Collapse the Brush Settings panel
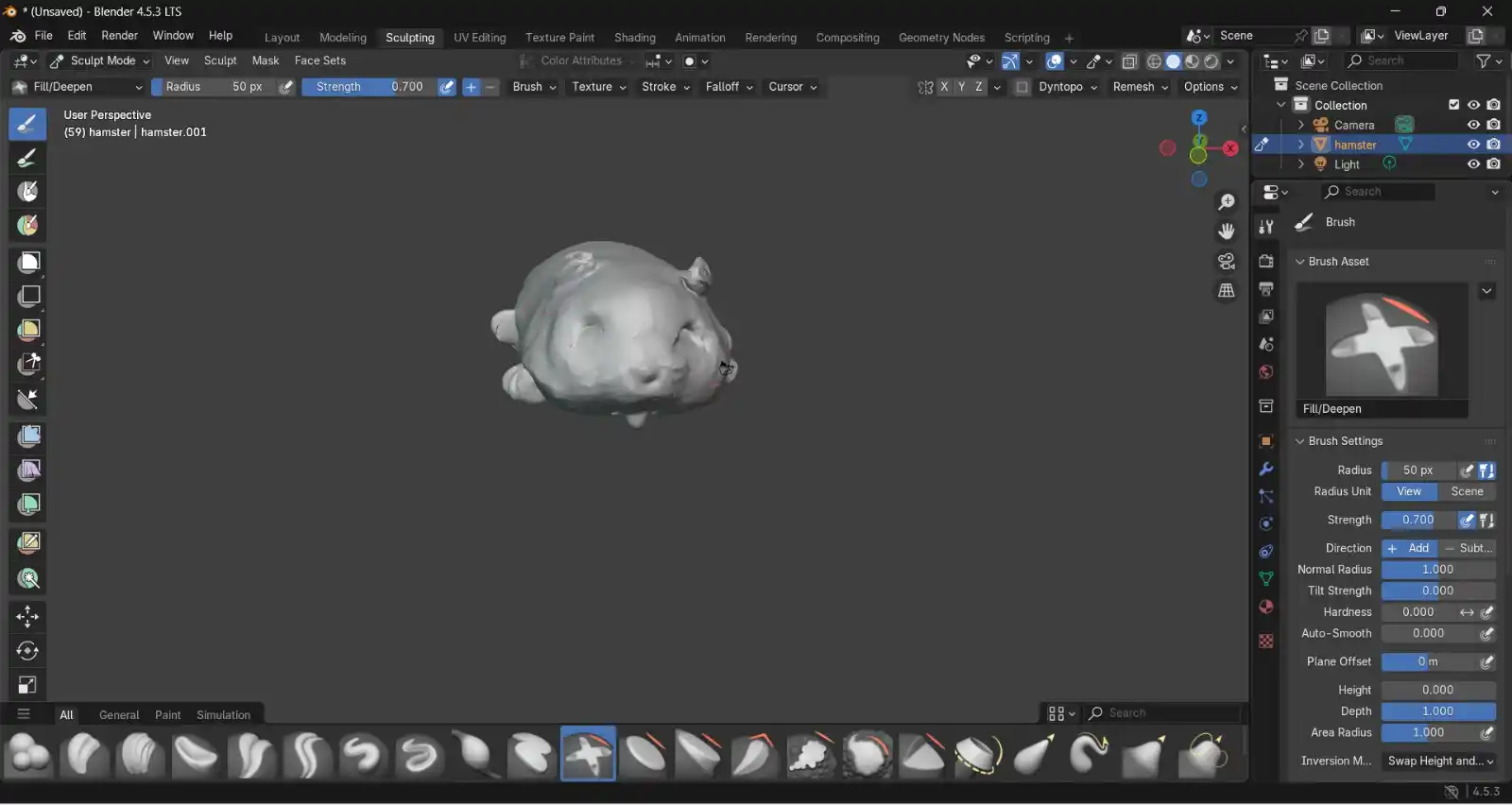Screen dimensions: 1512x805 click(x=1299, y=441)
